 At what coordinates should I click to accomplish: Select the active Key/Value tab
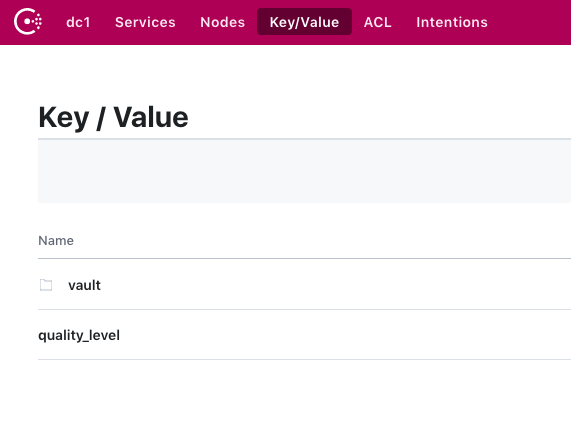click(304, 22)
